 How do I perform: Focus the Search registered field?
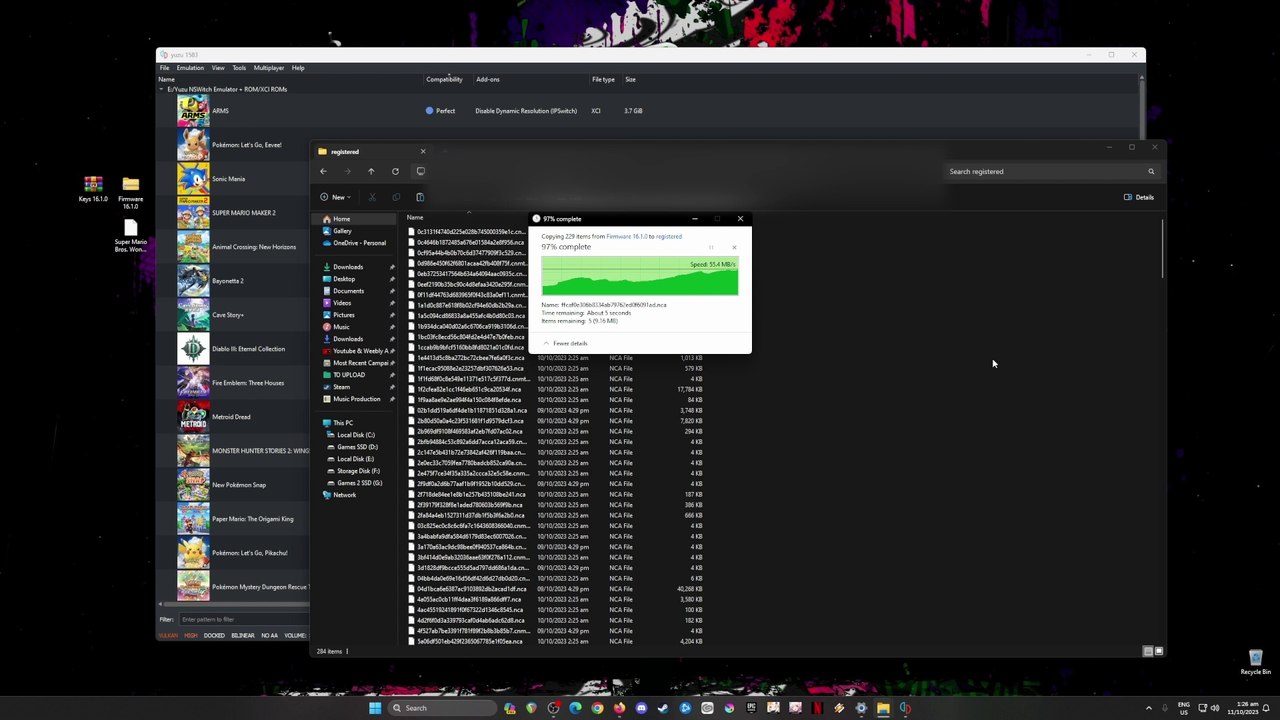pyautogui.click(x=1051, y=171)
